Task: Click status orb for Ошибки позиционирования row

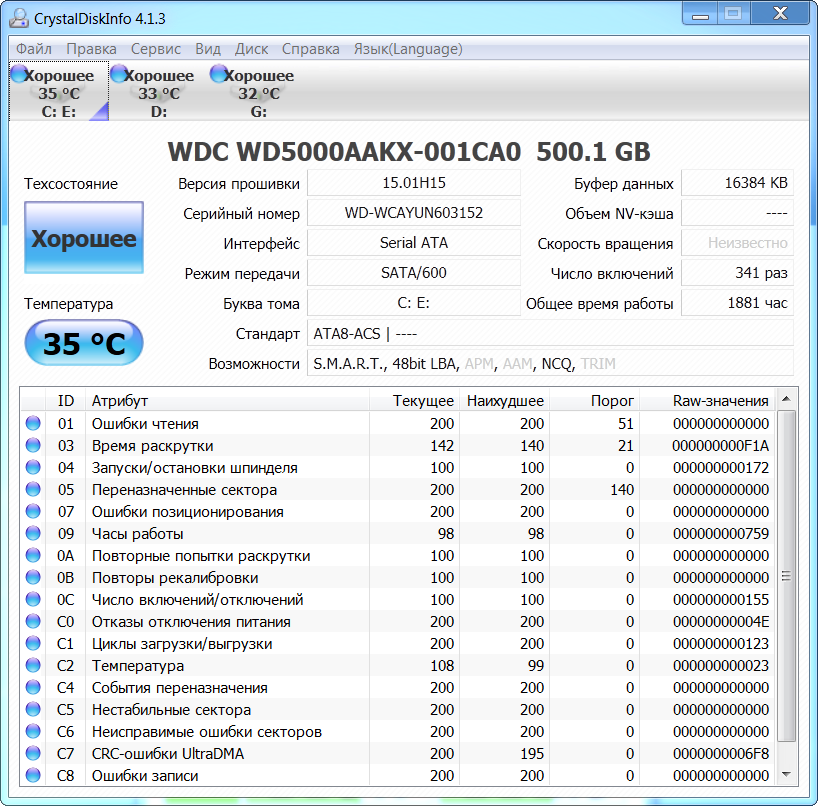Action: (33, 511)
